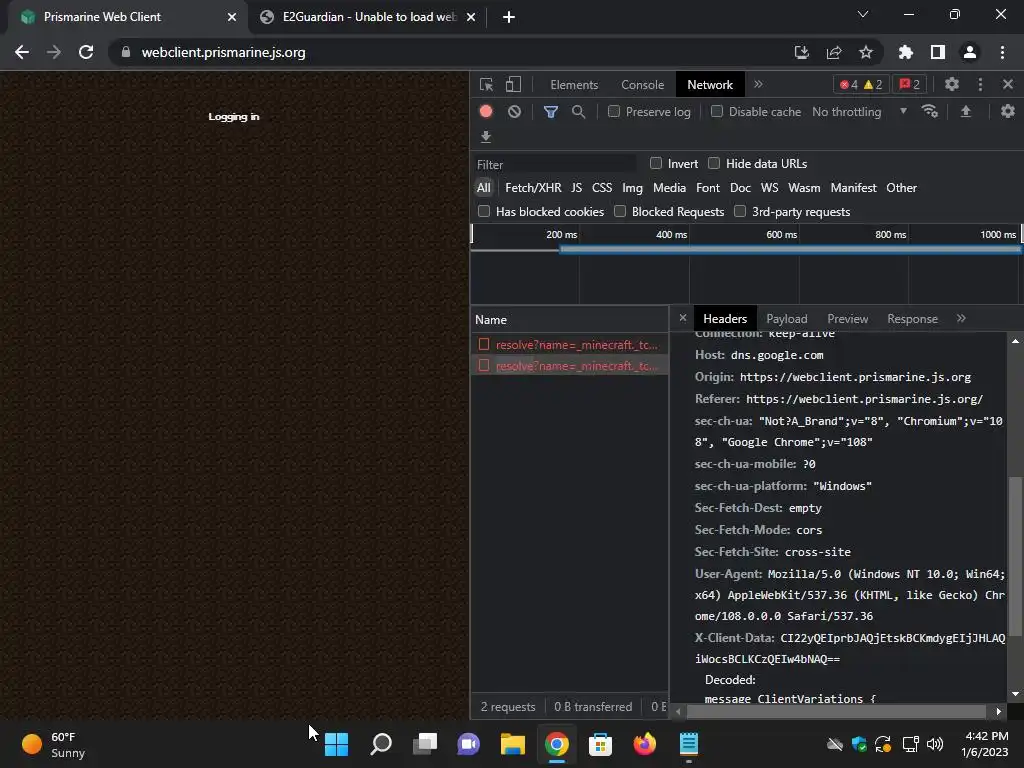1024x768 pixels.
Task: Open the Preview tab
Action: point(848,319)
